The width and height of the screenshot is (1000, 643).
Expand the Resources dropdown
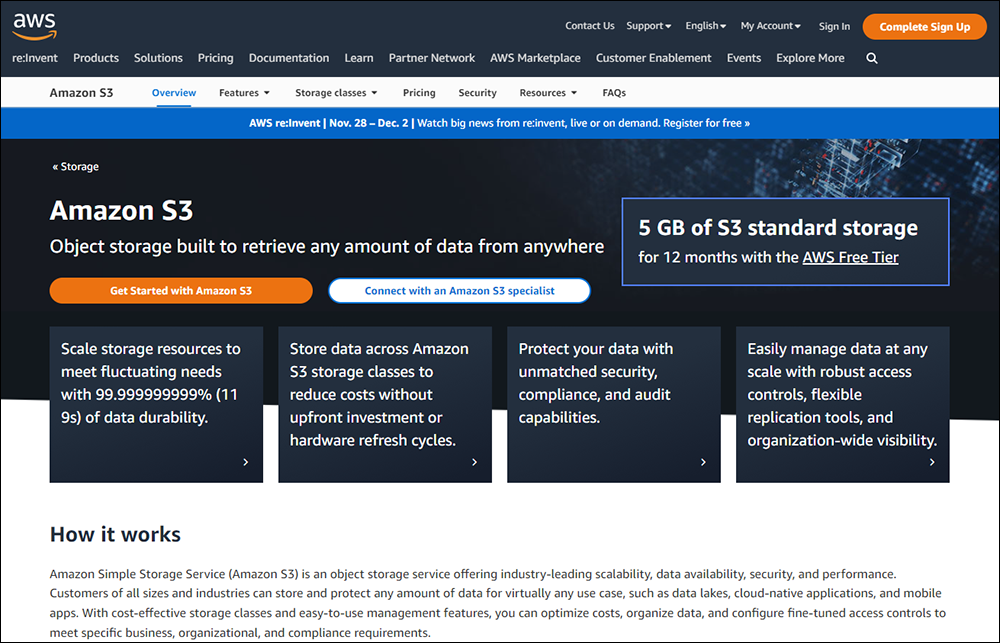pyautogui.click(x=548, y=92)
